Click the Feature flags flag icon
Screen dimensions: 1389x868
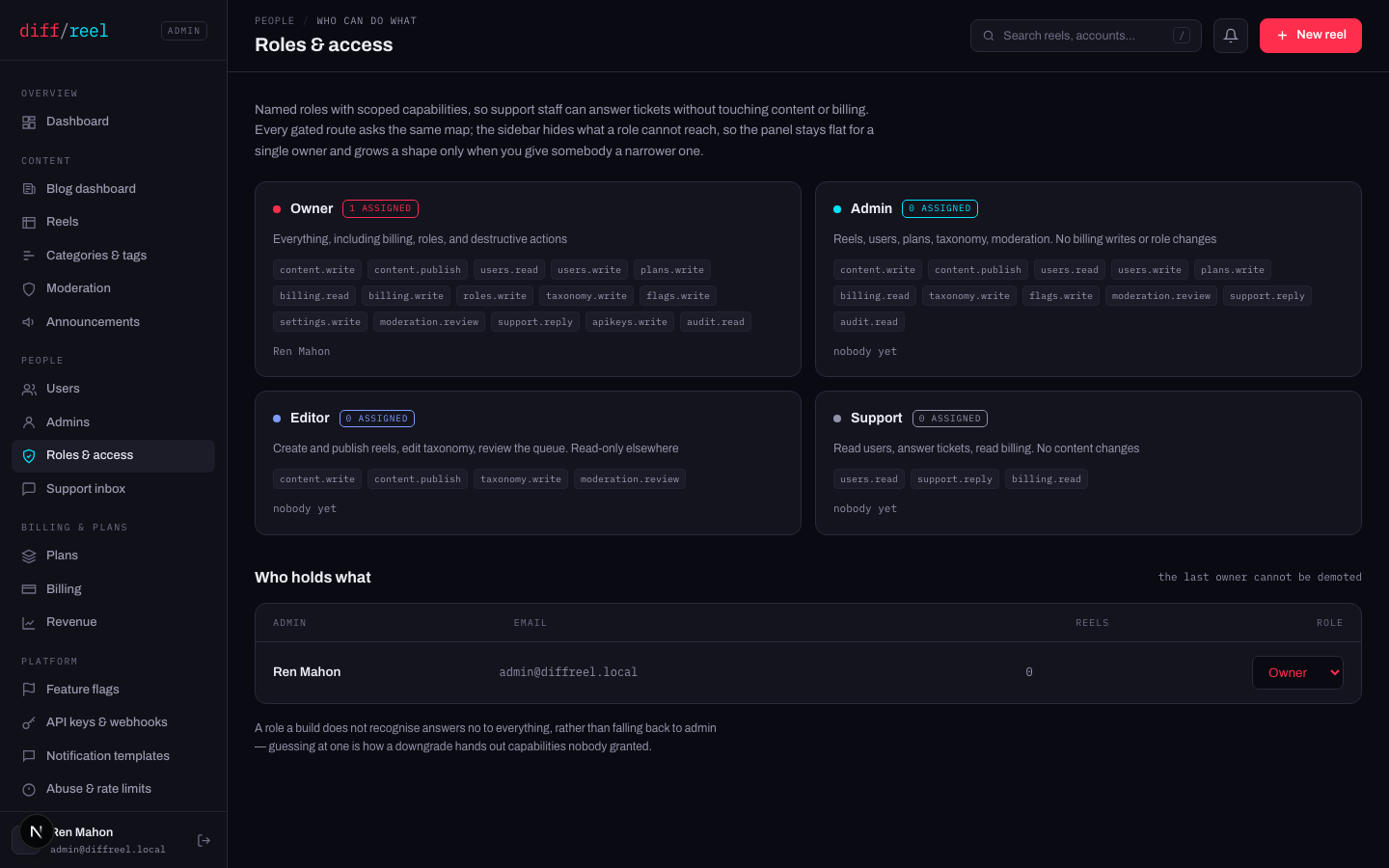[29, 690]
